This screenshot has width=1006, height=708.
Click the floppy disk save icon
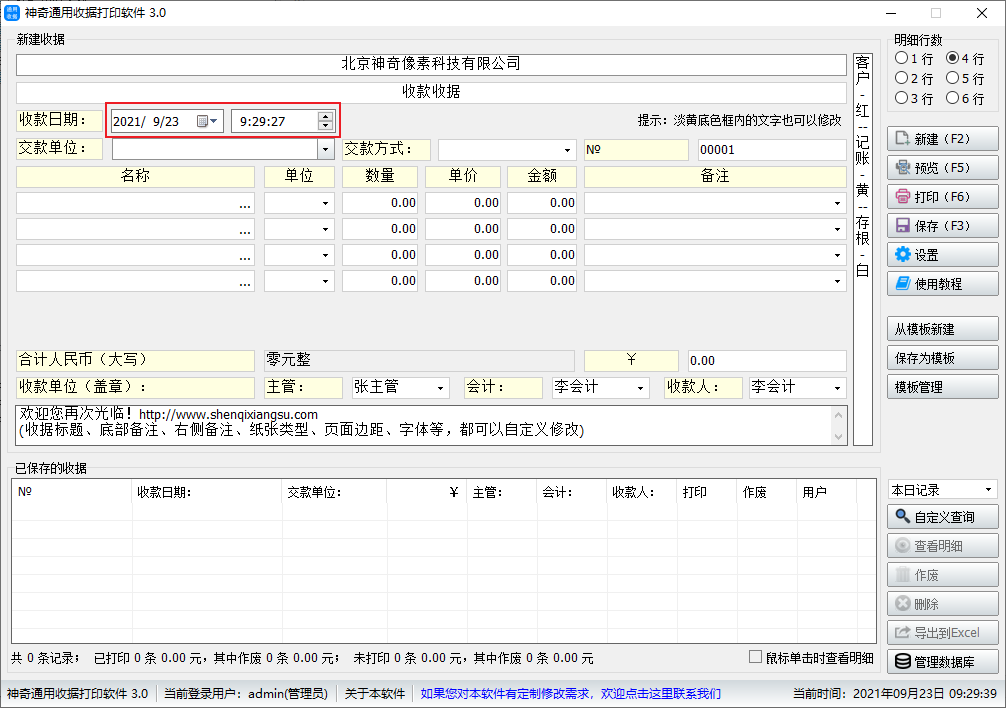[x=903, y=225]
